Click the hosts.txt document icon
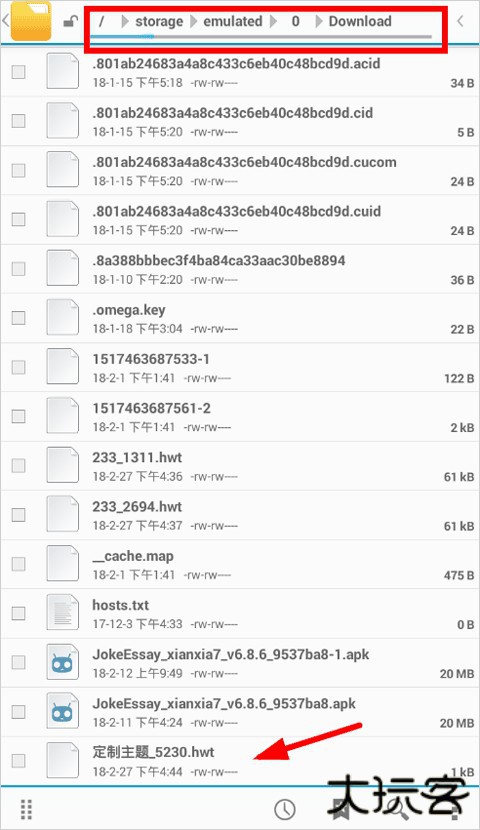Screen dimensions: 480x830 (x=62, y=613)
